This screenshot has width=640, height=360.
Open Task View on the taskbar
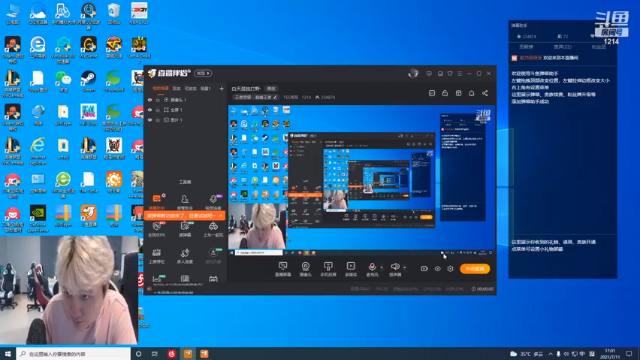[155, 353]
